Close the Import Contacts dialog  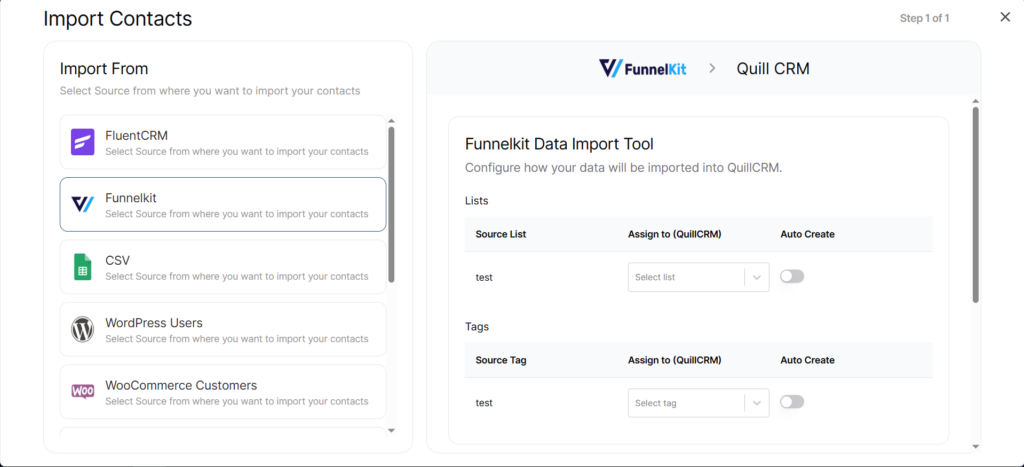tap(1005, 17)
